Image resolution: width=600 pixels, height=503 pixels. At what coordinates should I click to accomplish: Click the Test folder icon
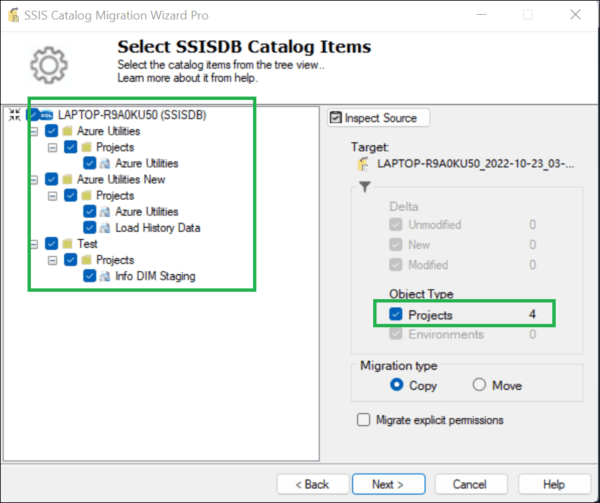point(67,244)
